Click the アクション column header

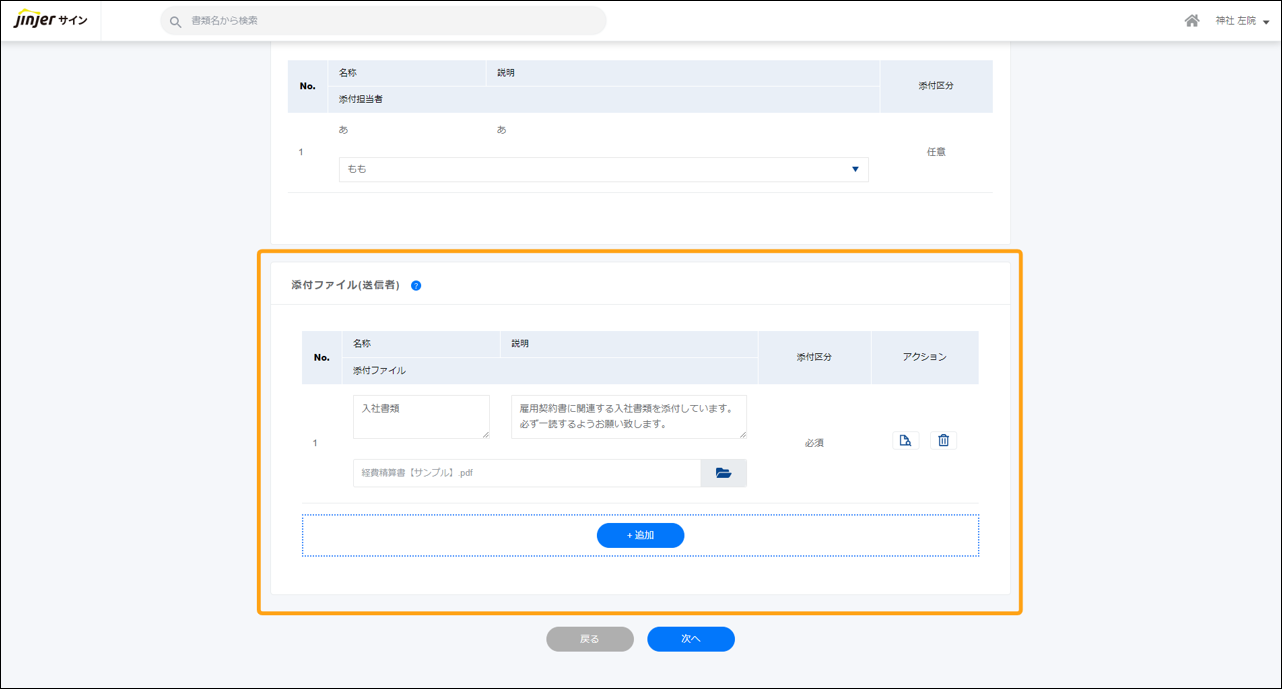pos(924,357)
